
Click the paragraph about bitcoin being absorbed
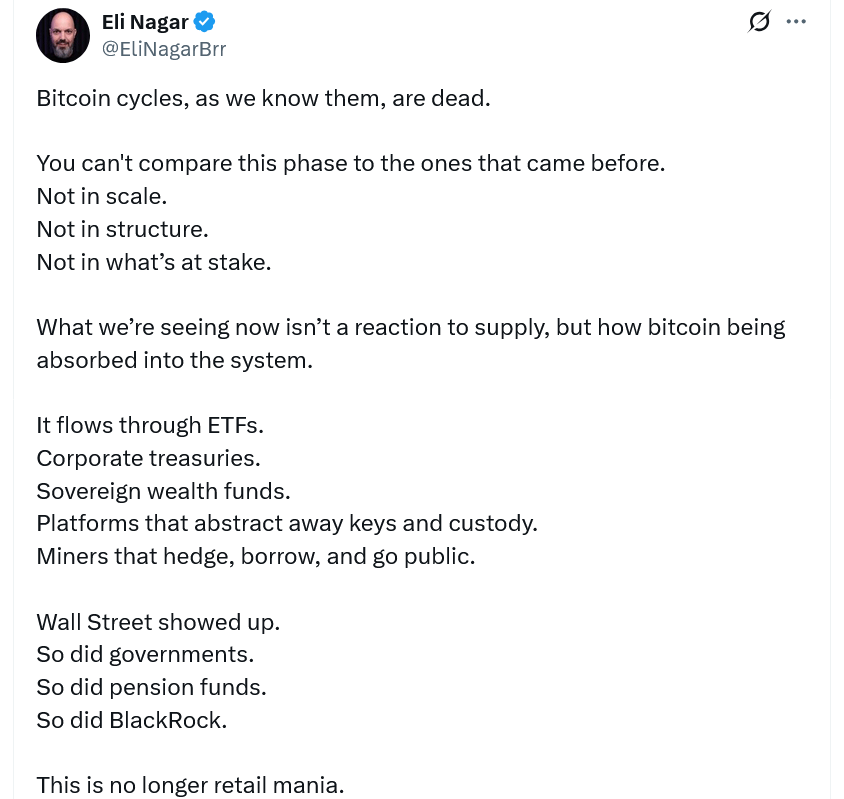(x=410, y=343)
